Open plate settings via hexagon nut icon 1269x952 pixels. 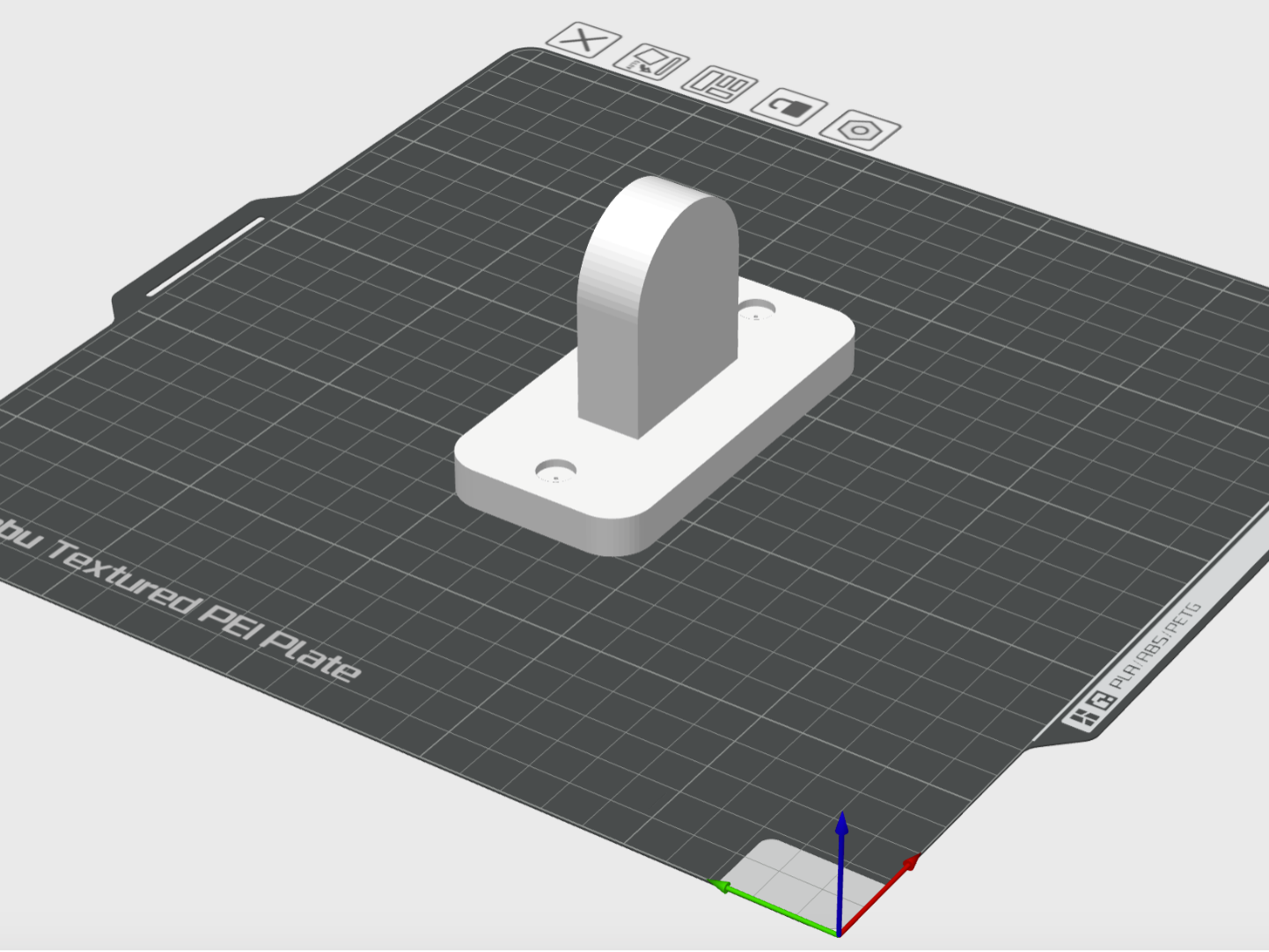pos(860,130)
